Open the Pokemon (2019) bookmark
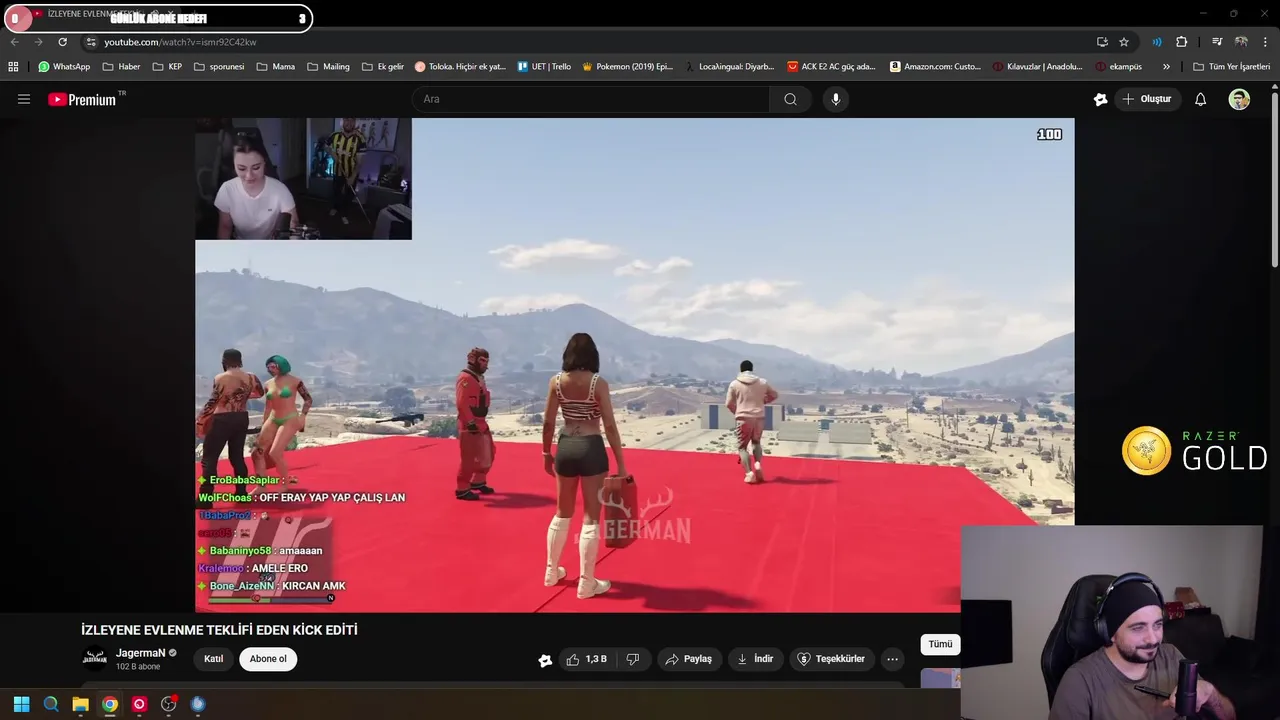Screen dimensions: 1280x720 pyautogui.click(x=627, y=67)
